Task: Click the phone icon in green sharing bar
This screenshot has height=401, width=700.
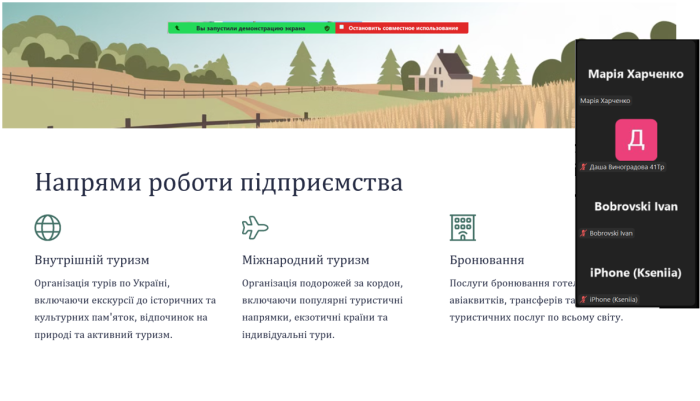Action: (177, 28)
